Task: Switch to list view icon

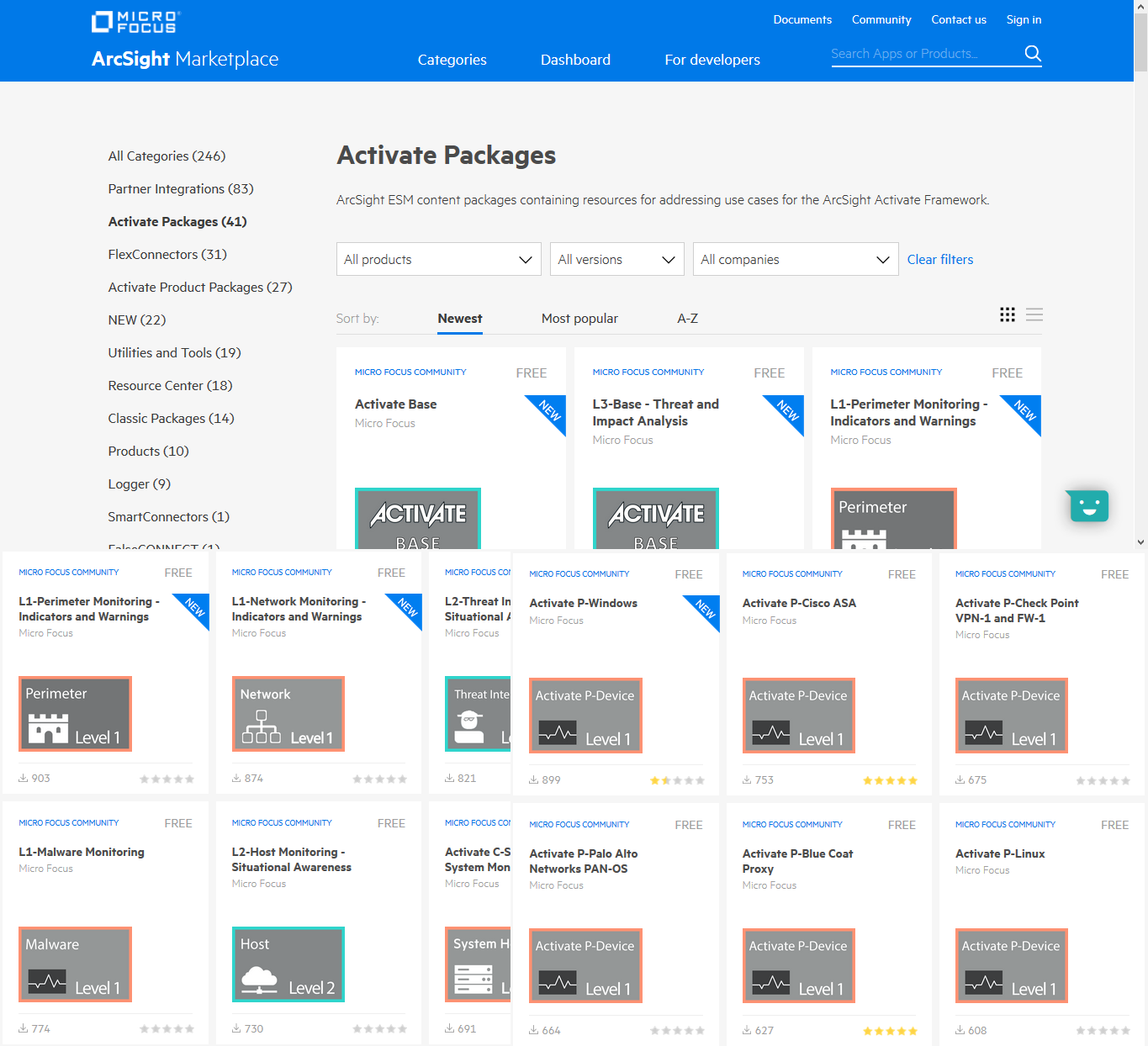Action: 1034,314
